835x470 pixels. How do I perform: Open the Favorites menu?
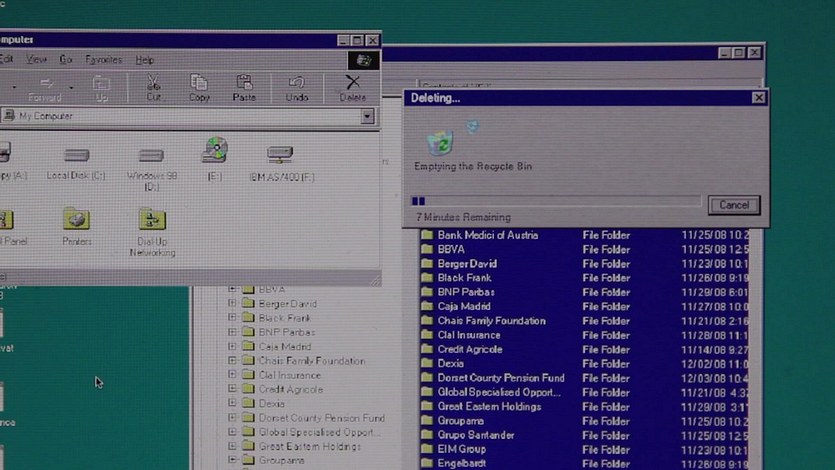tap(103, 60)
